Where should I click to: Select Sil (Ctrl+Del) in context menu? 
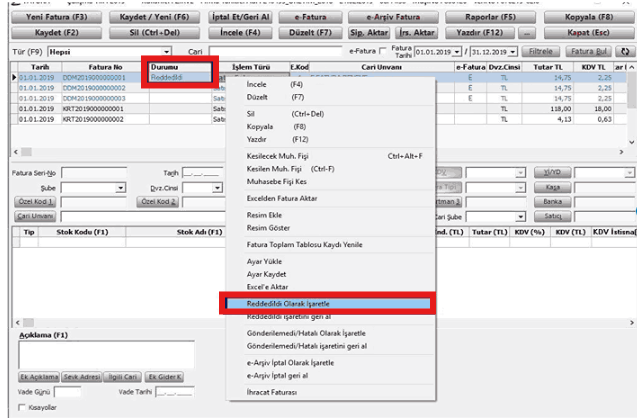[x=331, y=114]
